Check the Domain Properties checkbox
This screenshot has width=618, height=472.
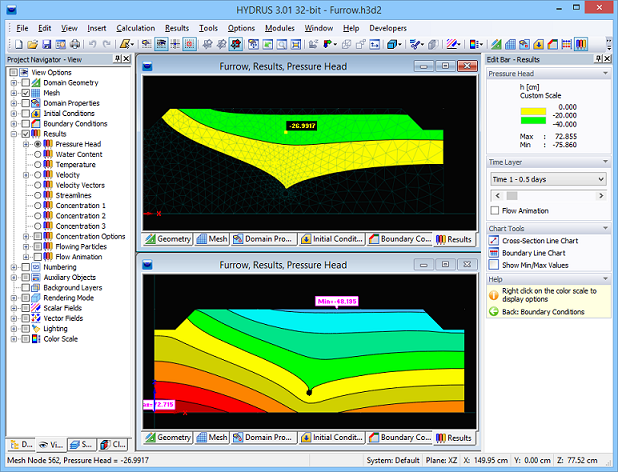pos(26,103)
